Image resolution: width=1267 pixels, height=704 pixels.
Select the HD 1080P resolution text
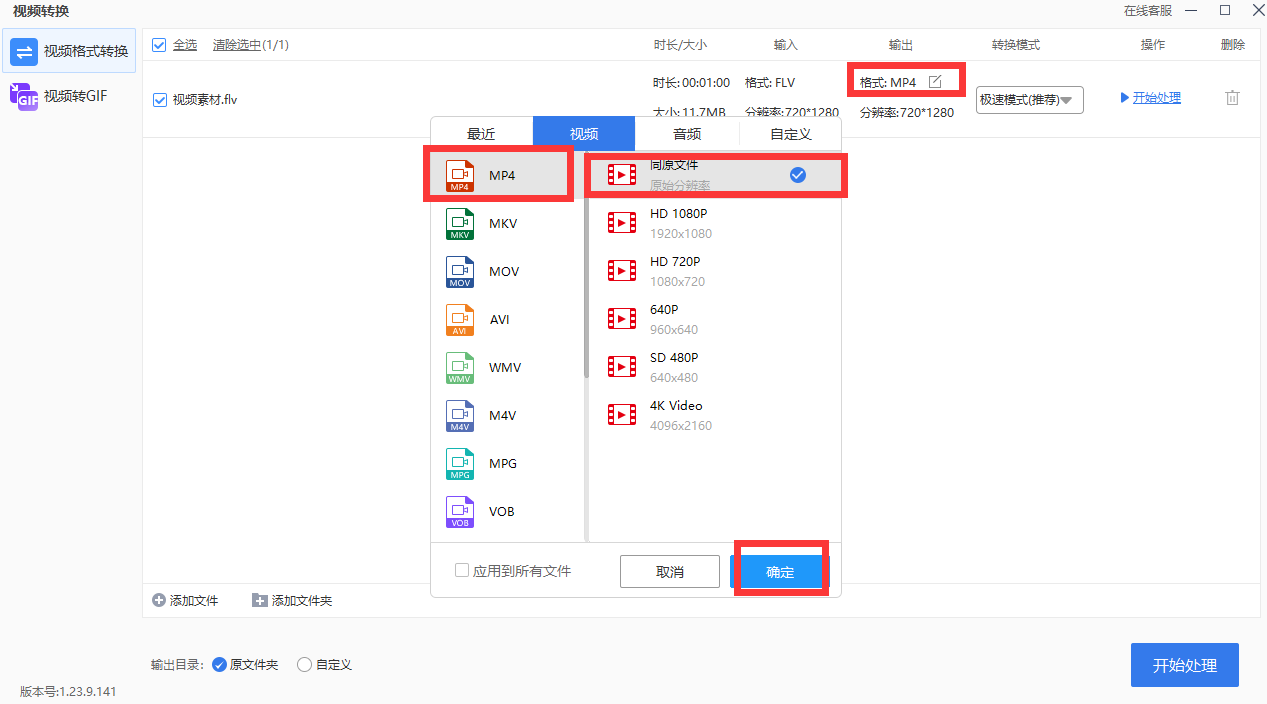pos(678,214)
